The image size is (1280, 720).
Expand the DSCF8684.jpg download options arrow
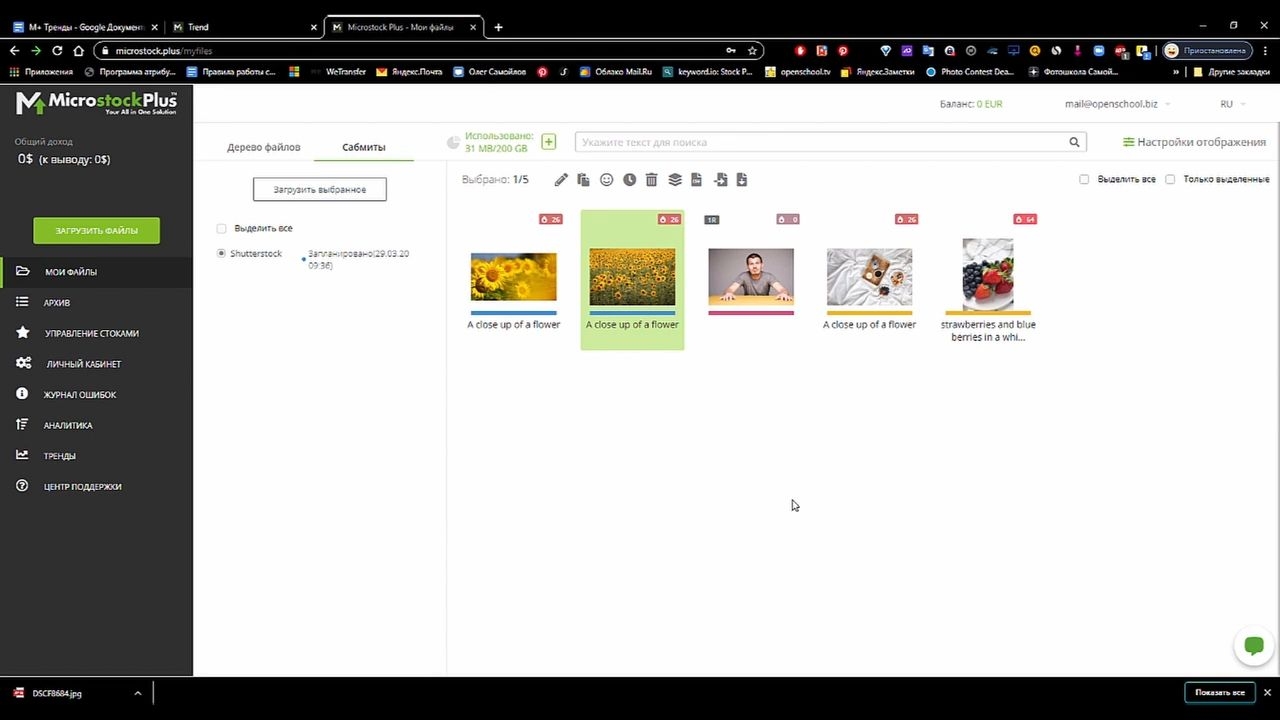pyautogui.click(x=138, y=693)
